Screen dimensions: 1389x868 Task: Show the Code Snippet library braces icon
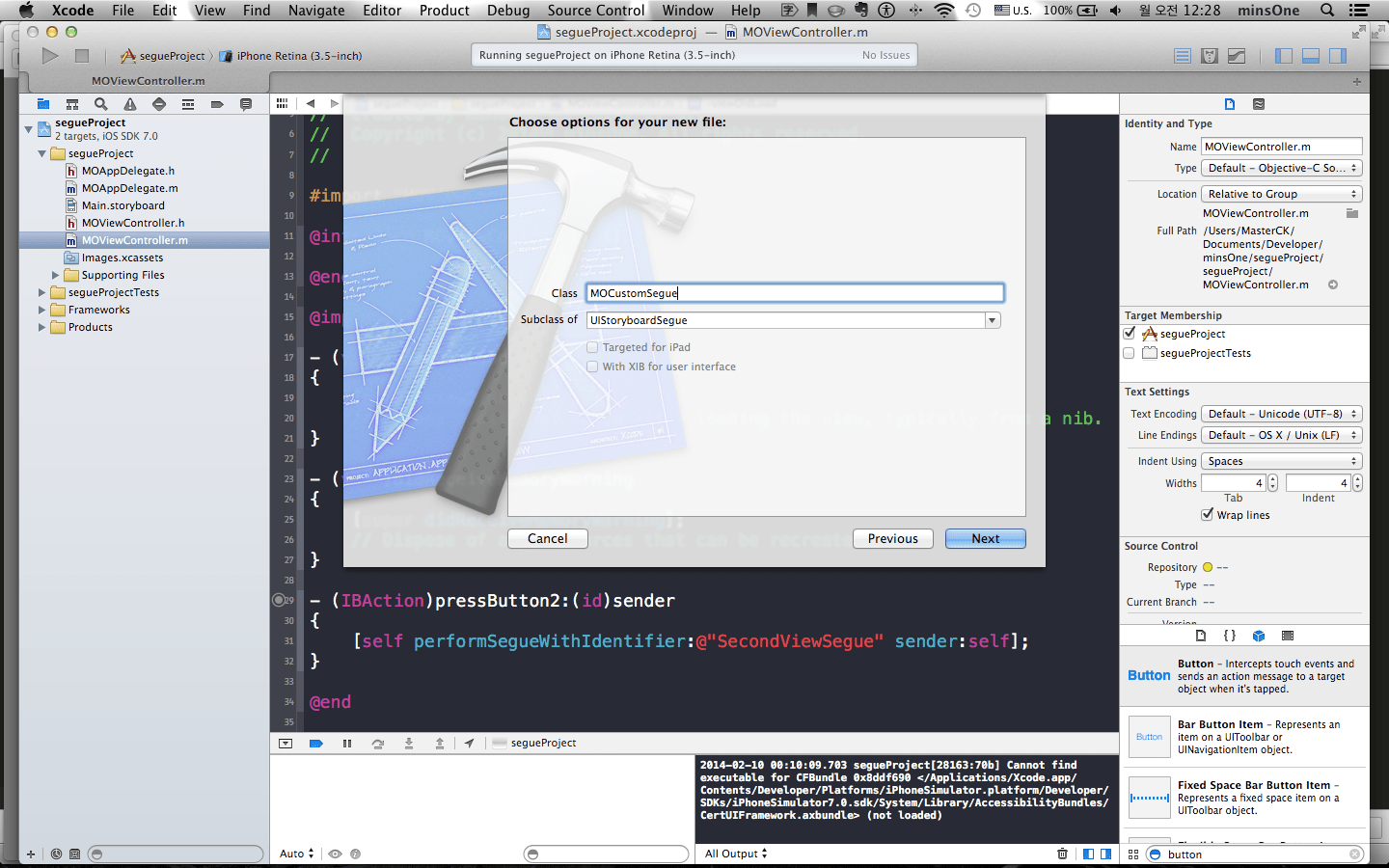coord(1230,636)
